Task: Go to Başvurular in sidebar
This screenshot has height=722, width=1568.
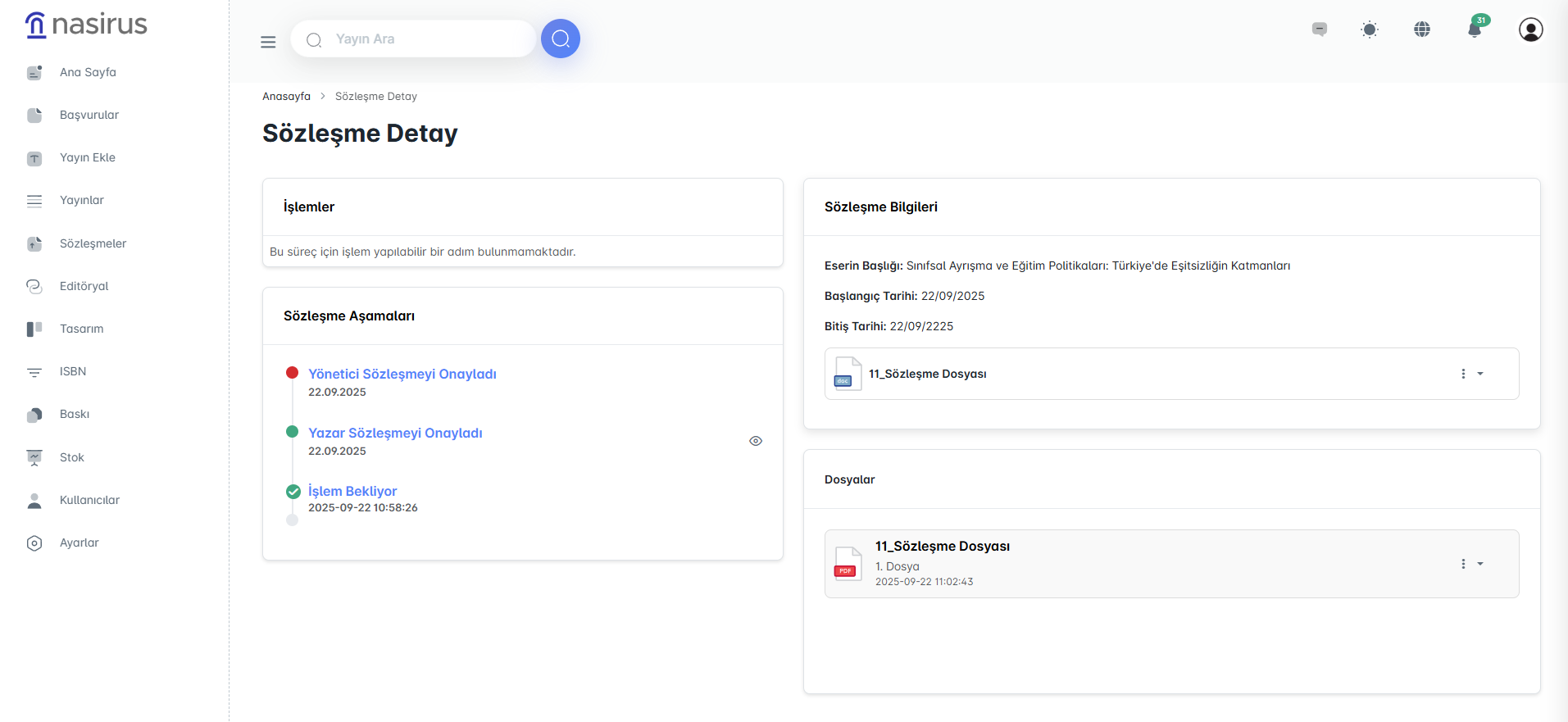Action: coord(89,115)
